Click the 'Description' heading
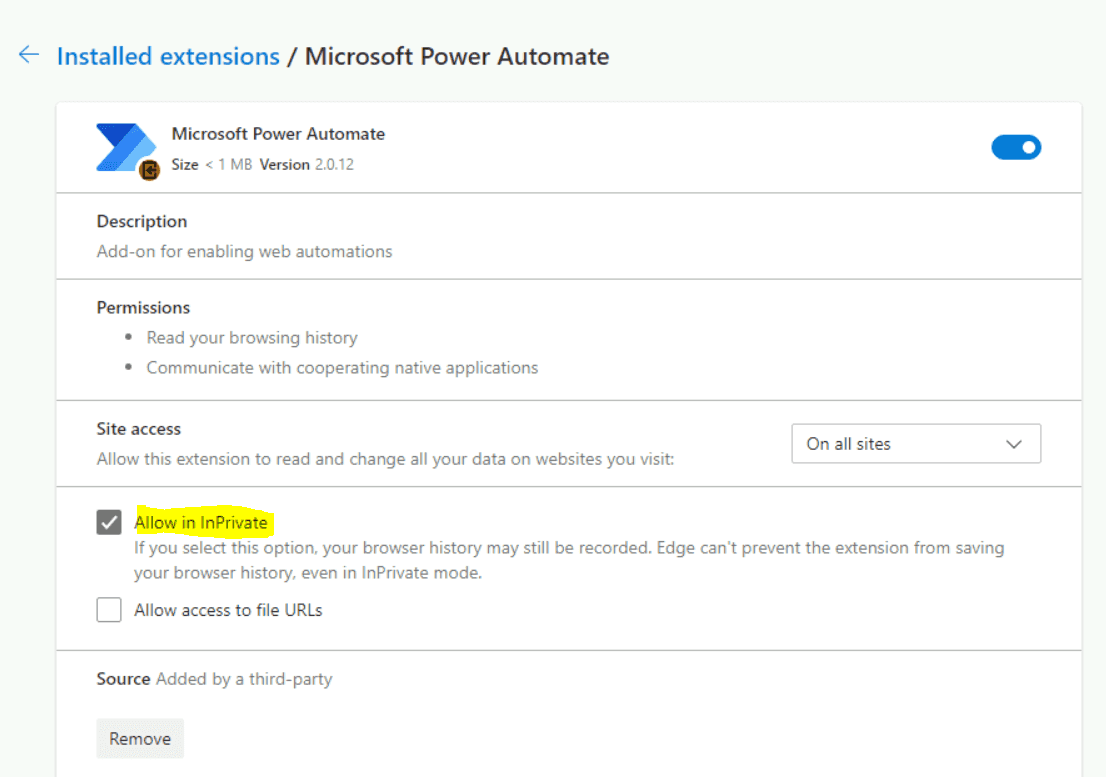1106x777 pixels. [x=142, y=221]
